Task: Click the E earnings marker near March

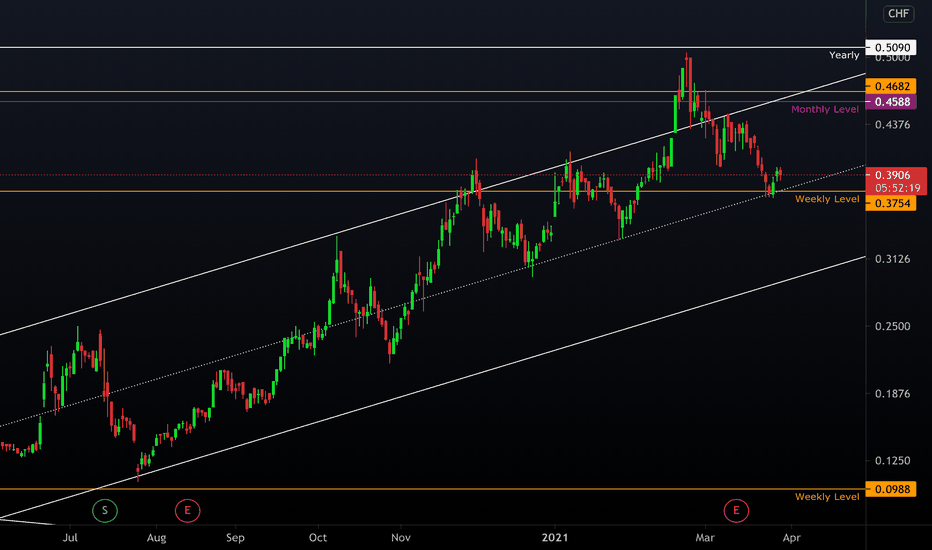Action: 736,510
